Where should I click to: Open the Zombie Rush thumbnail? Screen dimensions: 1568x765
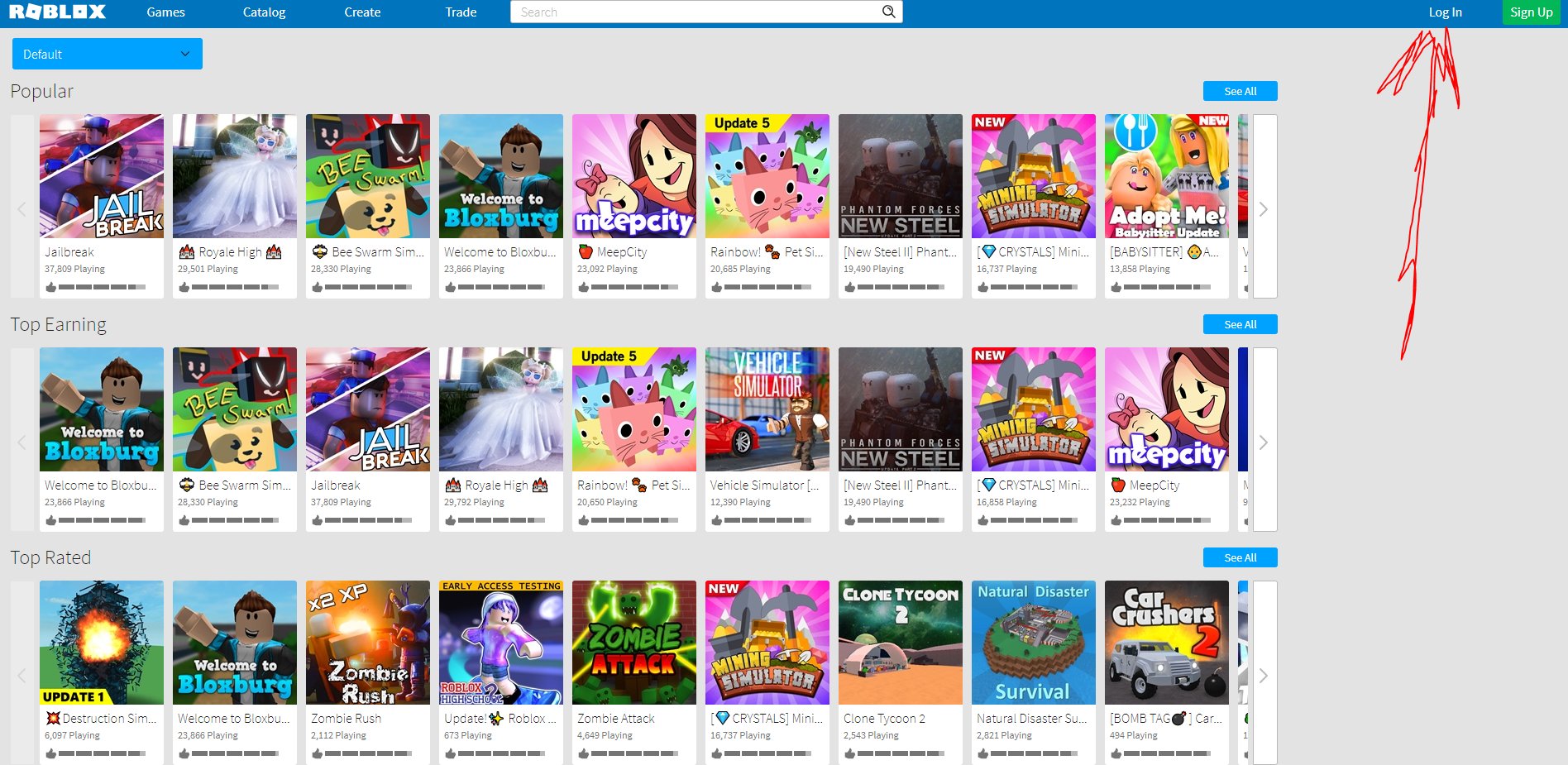pos(368,643)
